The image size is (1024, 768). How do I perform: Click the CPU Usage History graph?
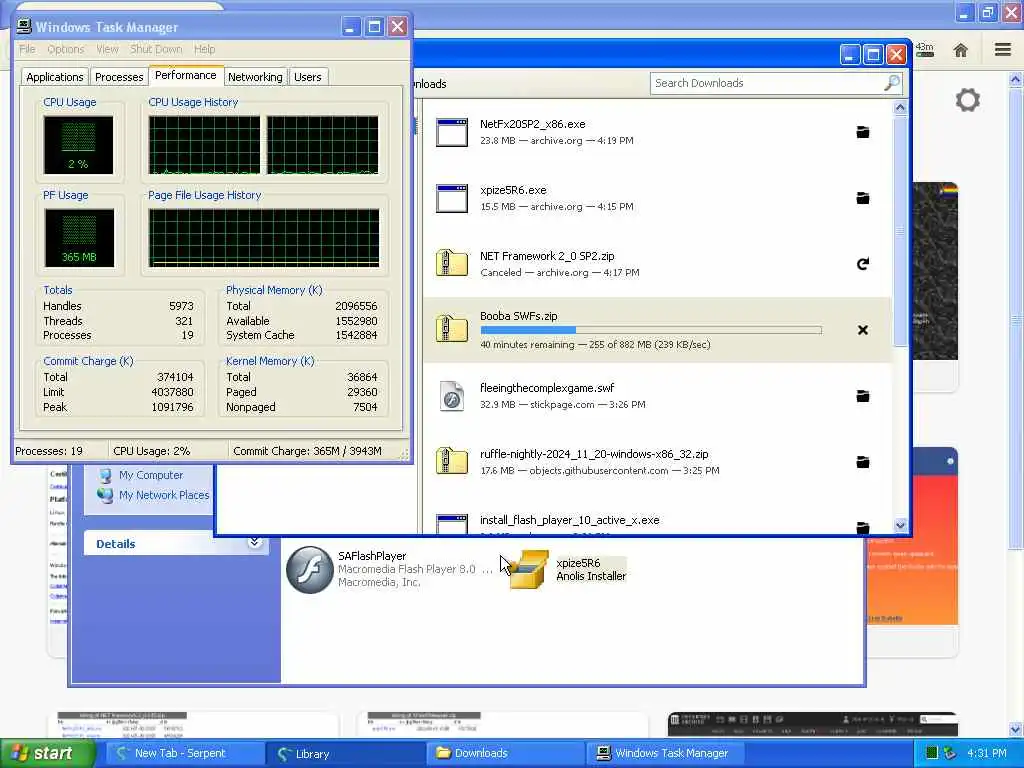(x=263, y=145)
